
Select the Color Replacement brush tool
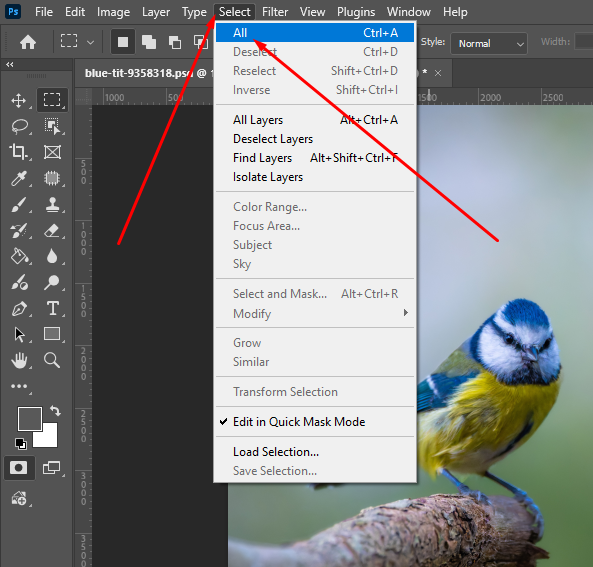pyautogui.click(x=19, y=283)
